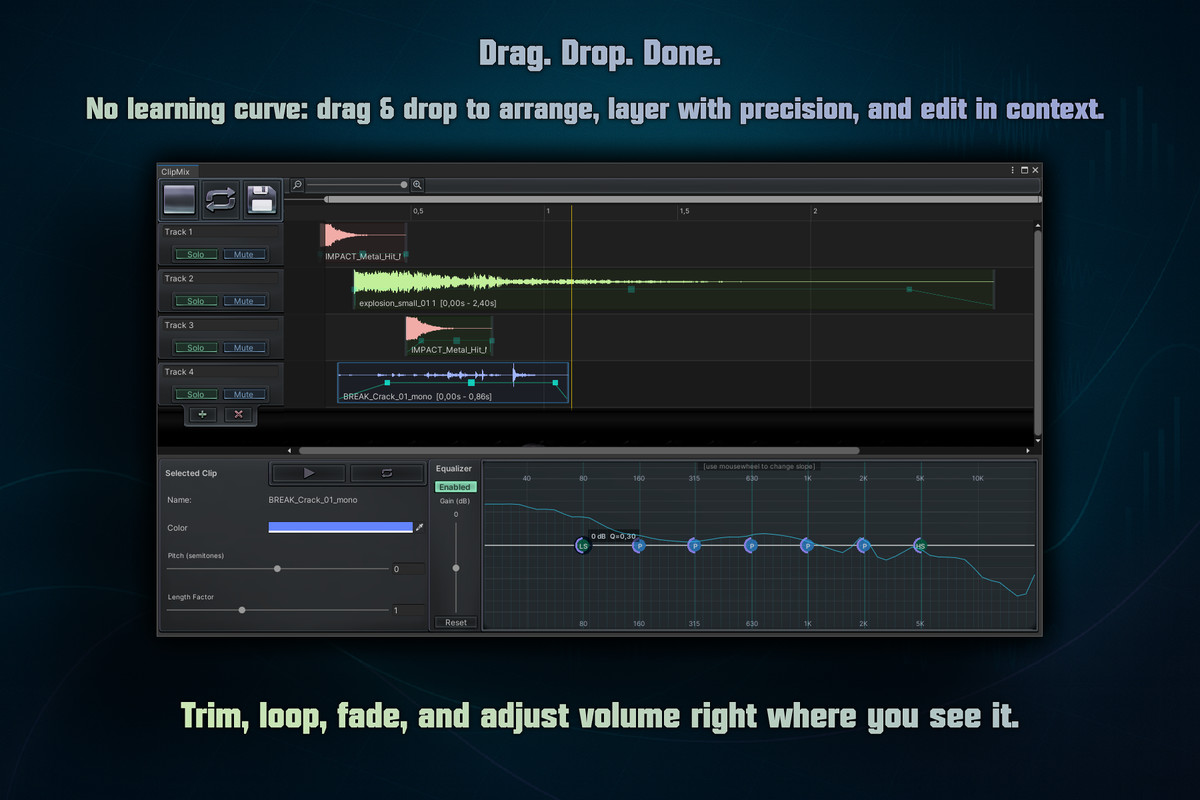1200x800 pixels.
Task: Add a new track with the plus icon
Action: [x=201, y=413]
